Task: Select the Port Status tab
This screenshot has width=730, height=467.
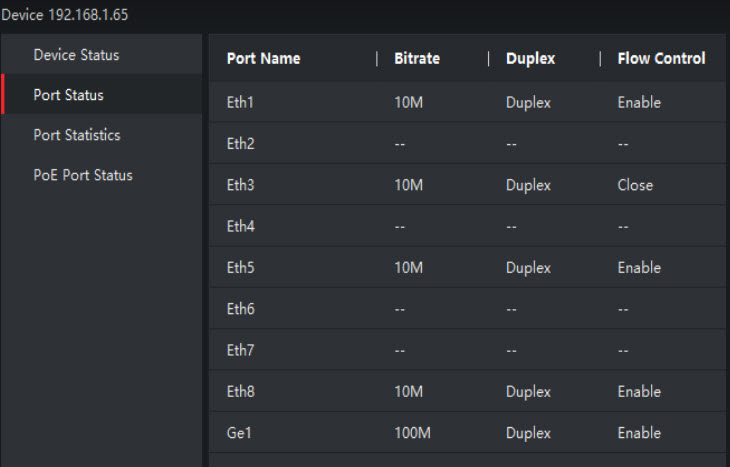Action: click(x=68, y=95)
